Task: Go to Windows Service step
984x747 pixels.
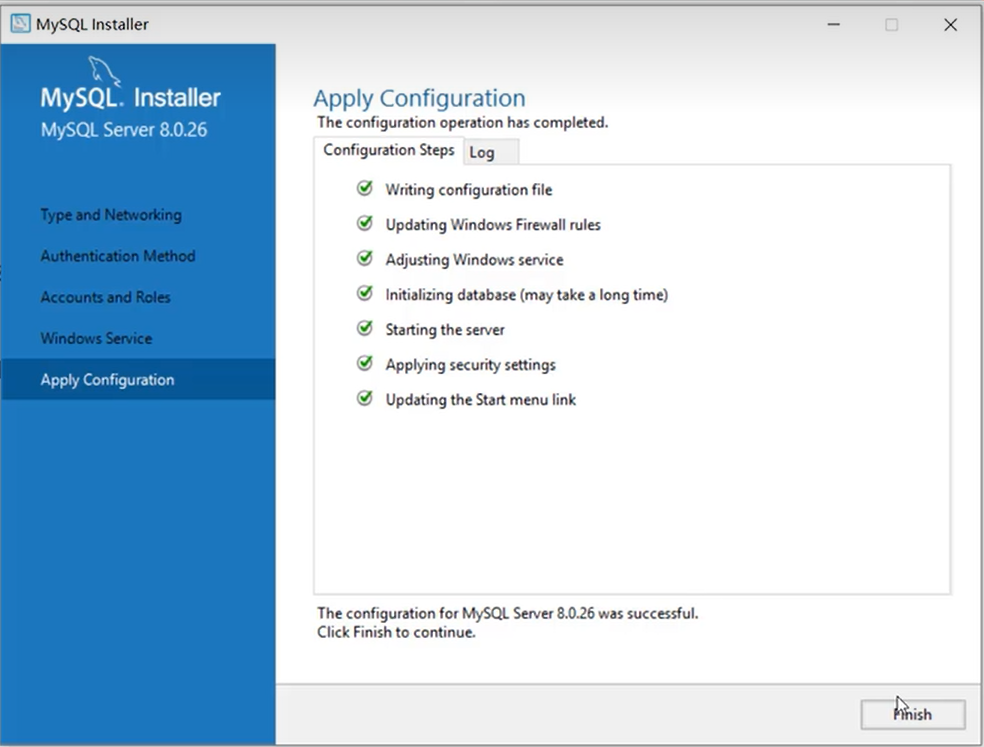Action: click(96, 338)
